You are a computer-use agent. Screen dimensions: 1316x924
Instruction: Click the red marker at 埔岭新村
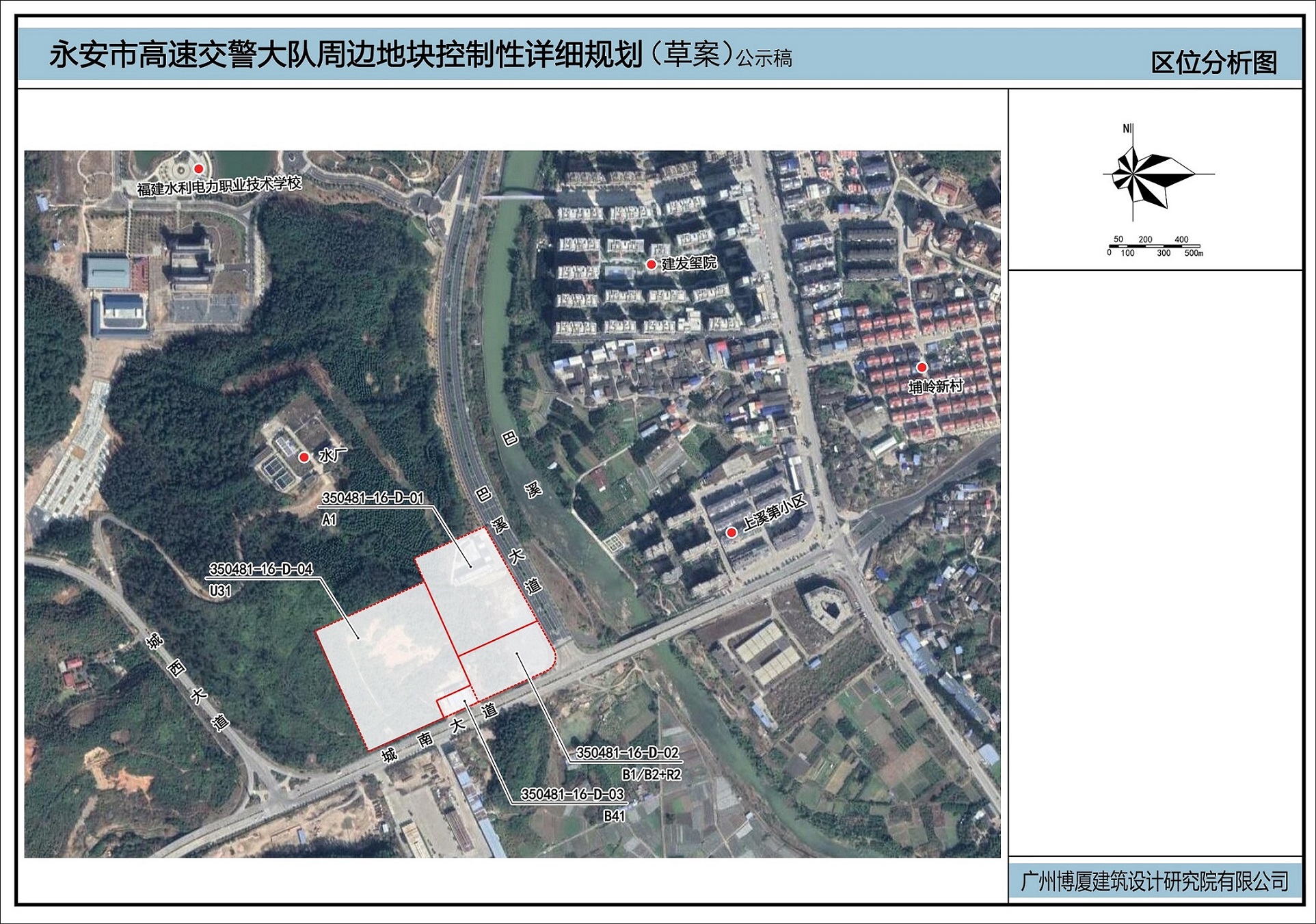coord(922,368)
